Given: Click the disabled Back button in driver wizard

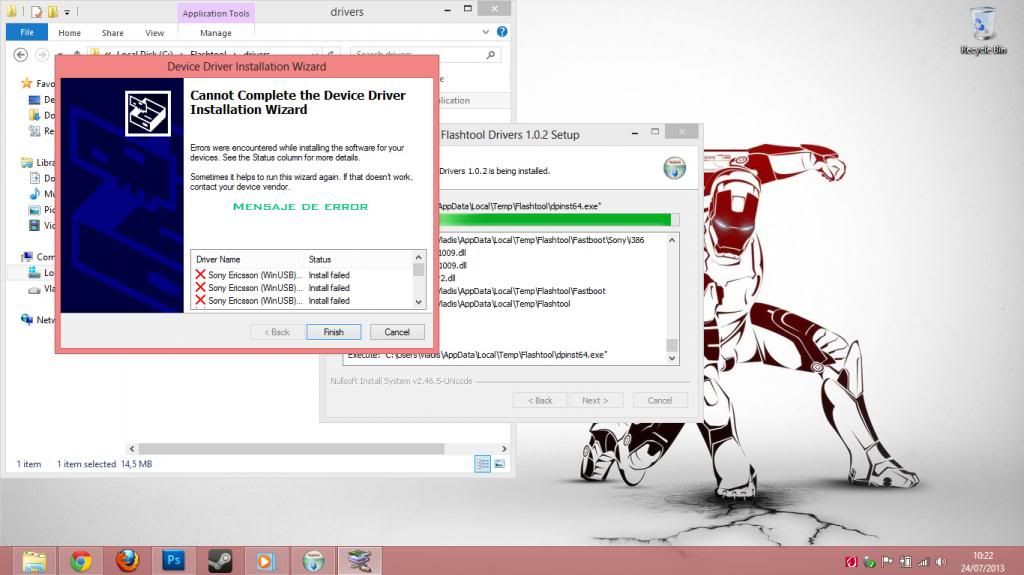Looking at the screenshot, I should [277, 332].
